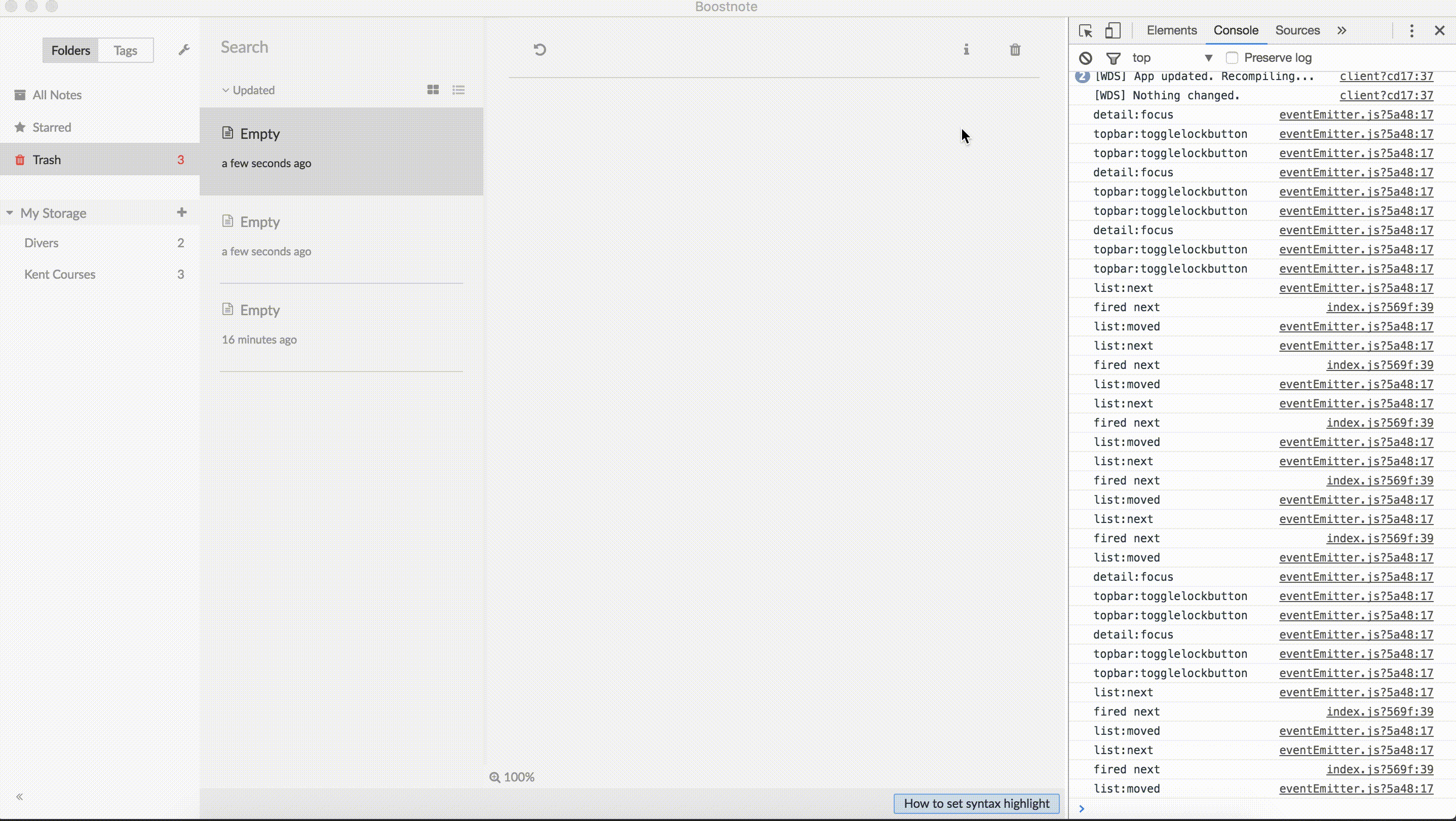Open the Elements tab in DevTools
This screenshot has height=821, width=1456.
1171,30
